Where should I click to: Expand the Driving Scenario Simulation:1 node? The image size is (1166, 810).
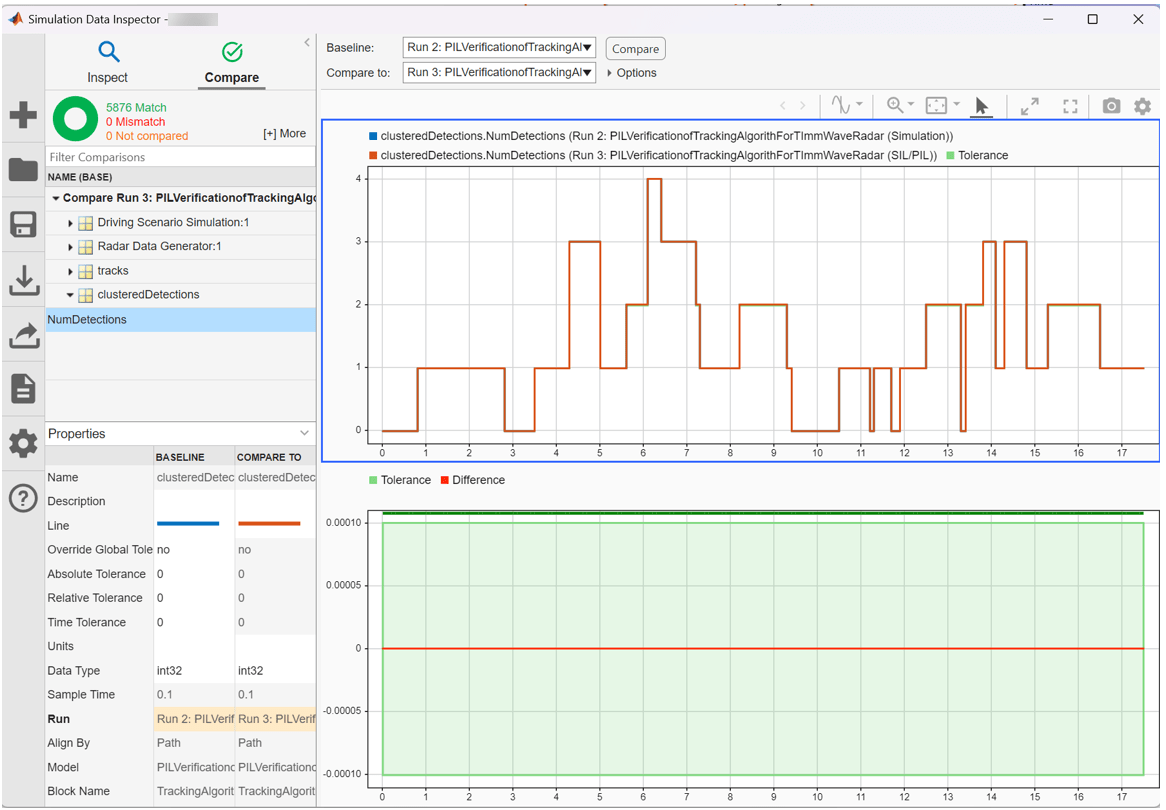click(70, 223)
